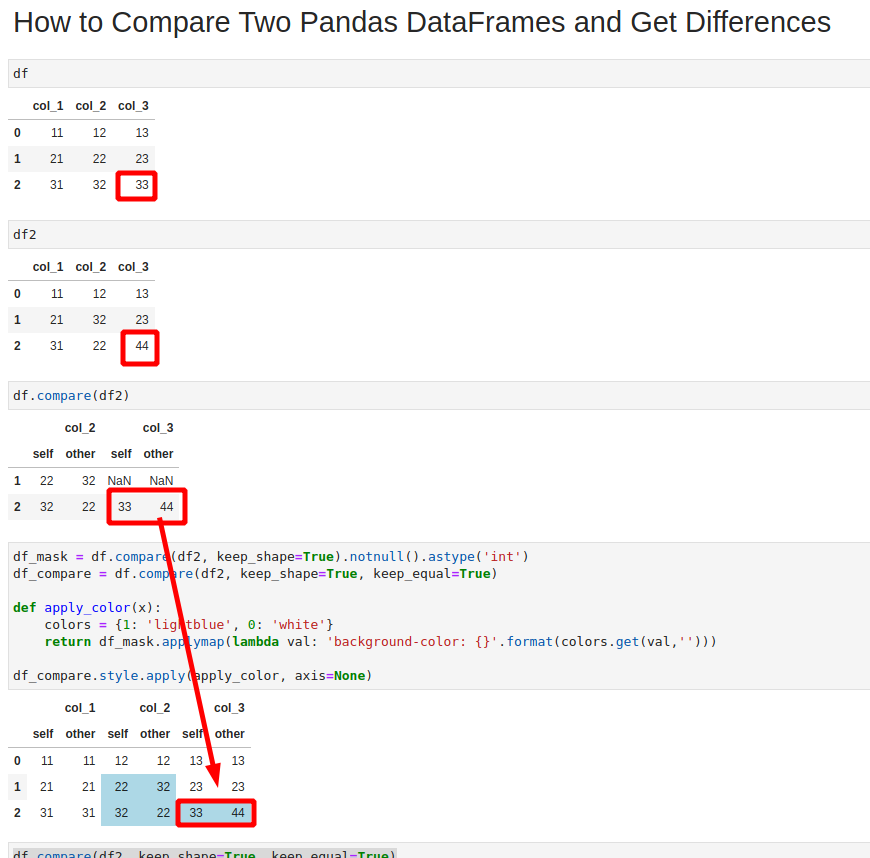Click the article title heading
870x858 pixels.
420,22
